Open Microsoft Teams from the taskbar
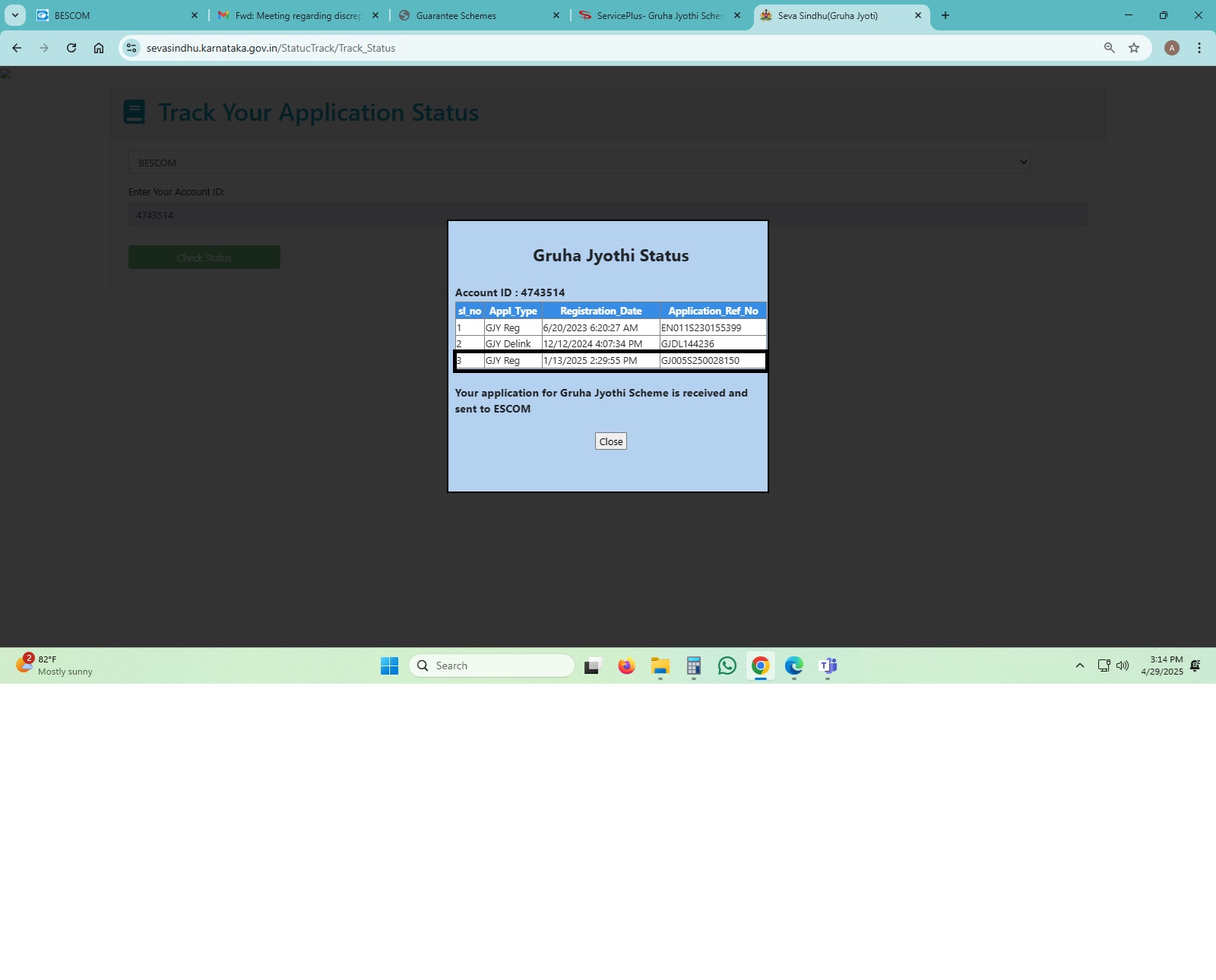 coord(827,666)
